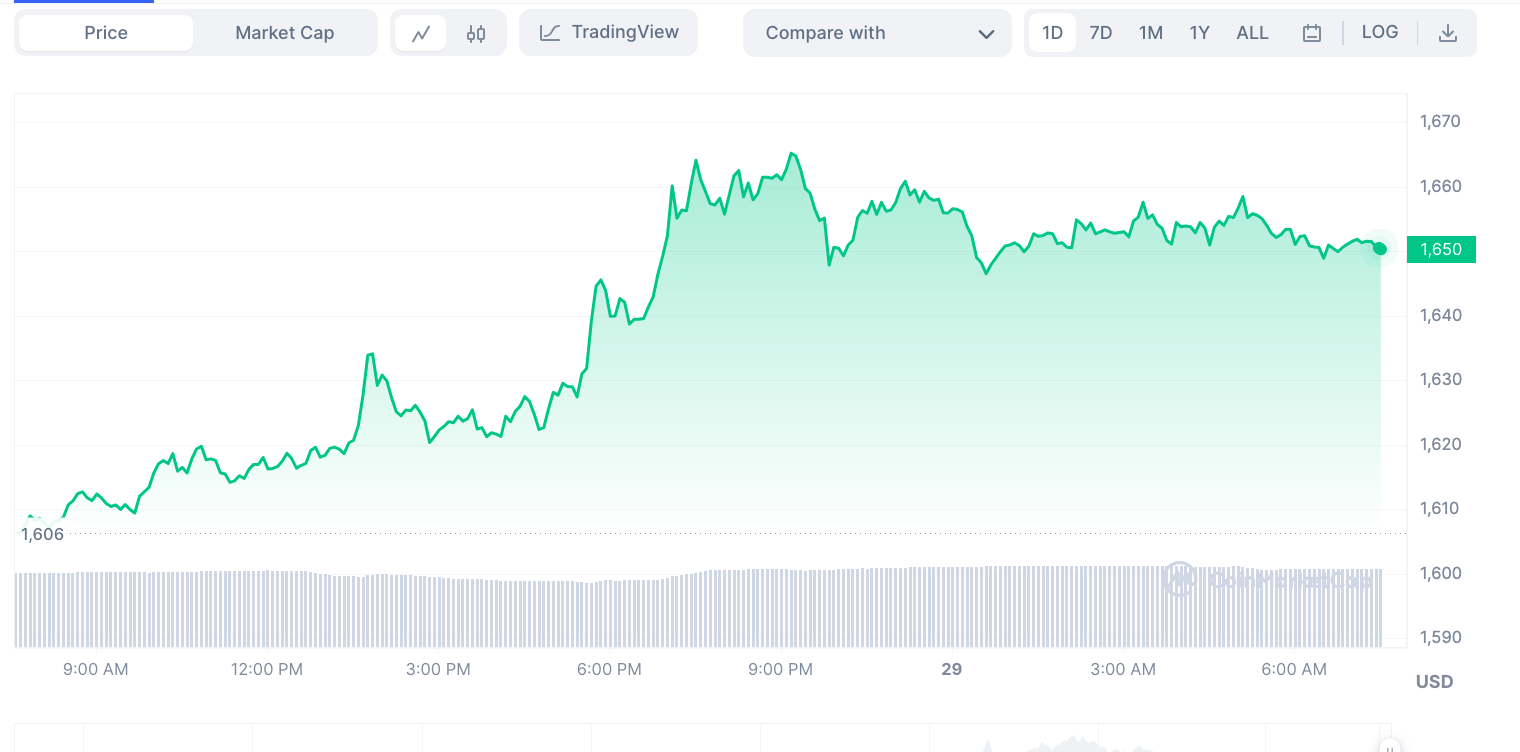Download the chart data
This screenshot has width=1520, height=752.
tap(1447, 33)
